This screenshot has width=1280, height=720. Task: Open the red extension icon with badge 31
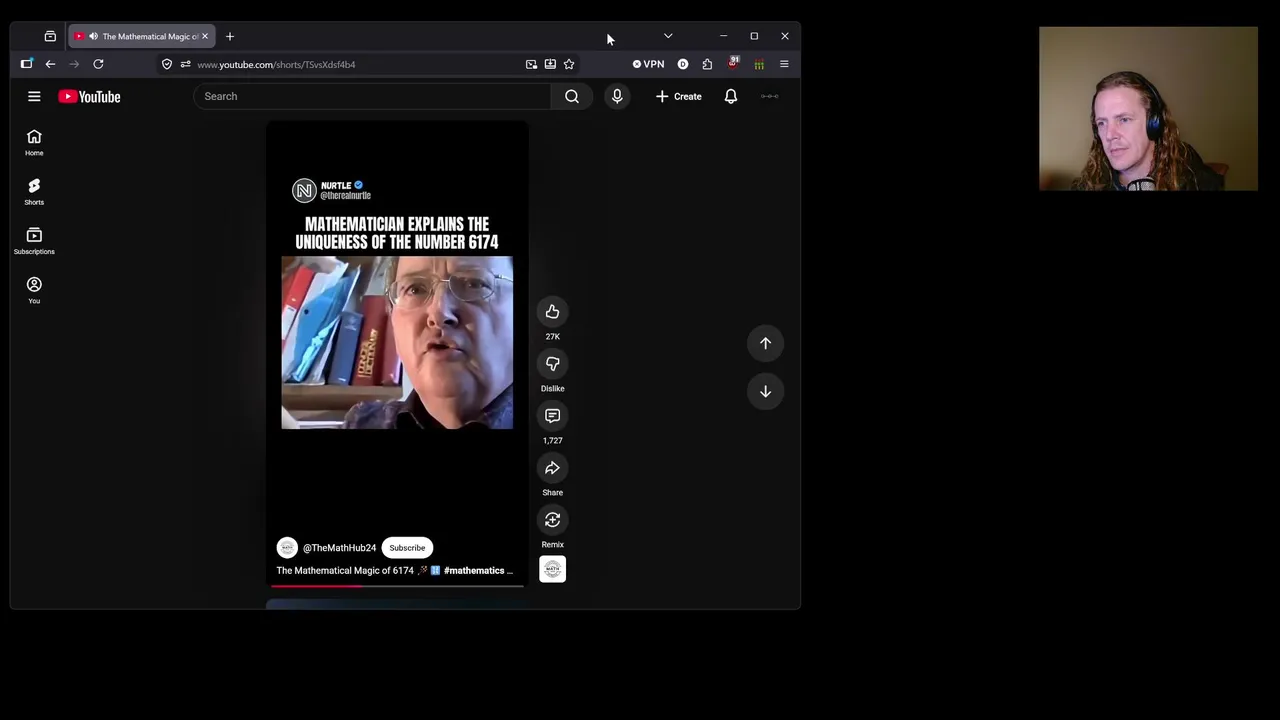click(733, 63)
